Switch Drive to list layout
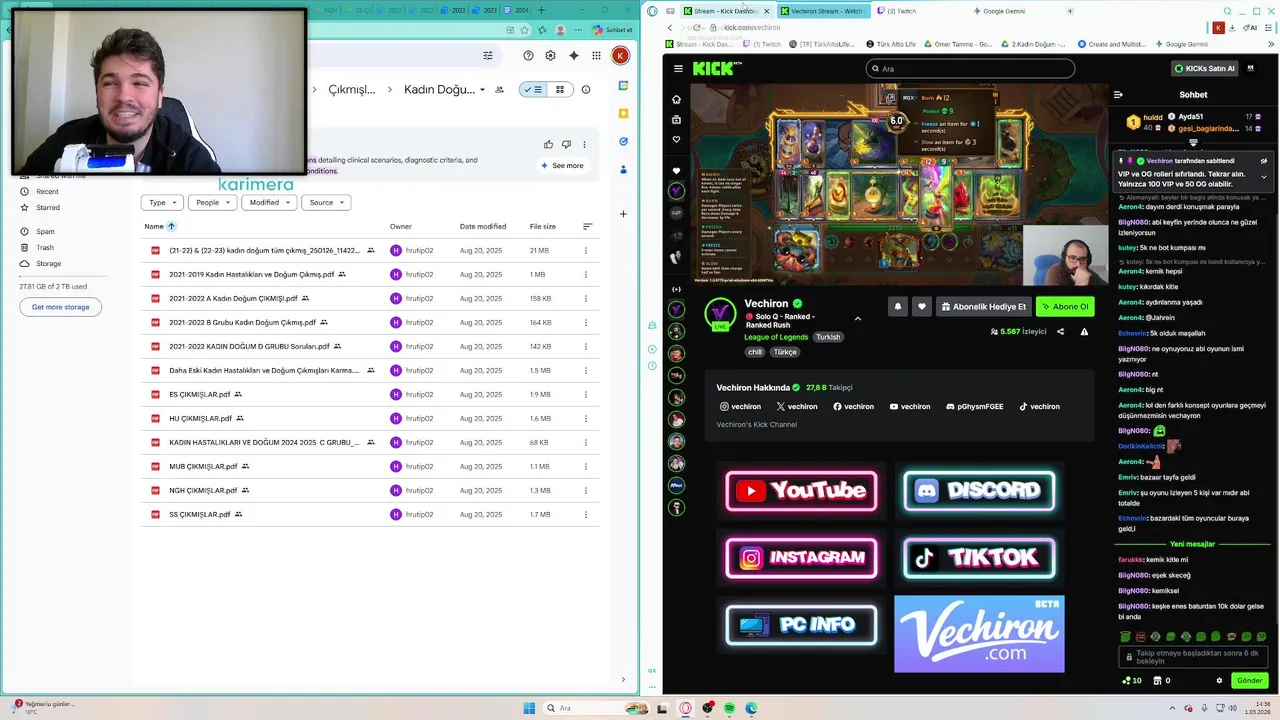The image size is (1280, 720). (x=534, y=89)
